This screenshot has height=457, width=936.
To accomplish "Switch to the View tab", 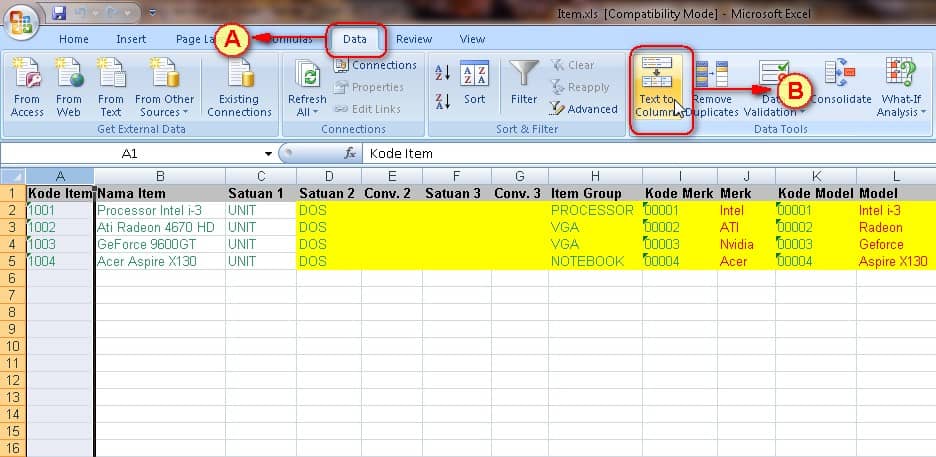I will pyautogui.click(x=472, y=39).
